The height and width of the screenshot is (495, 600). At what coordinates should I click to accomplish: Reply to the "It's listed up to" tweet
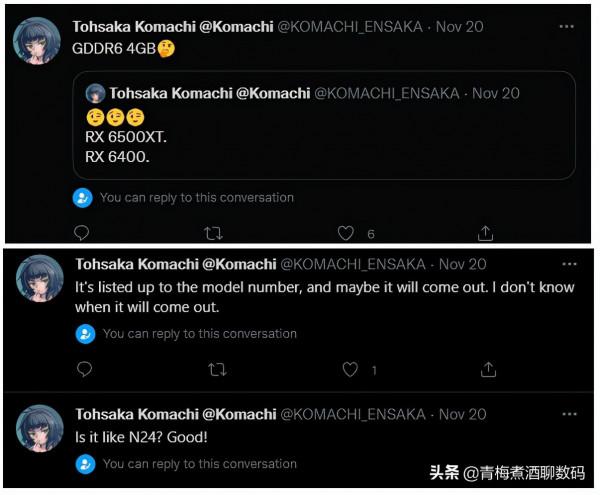tap(85, 370)
